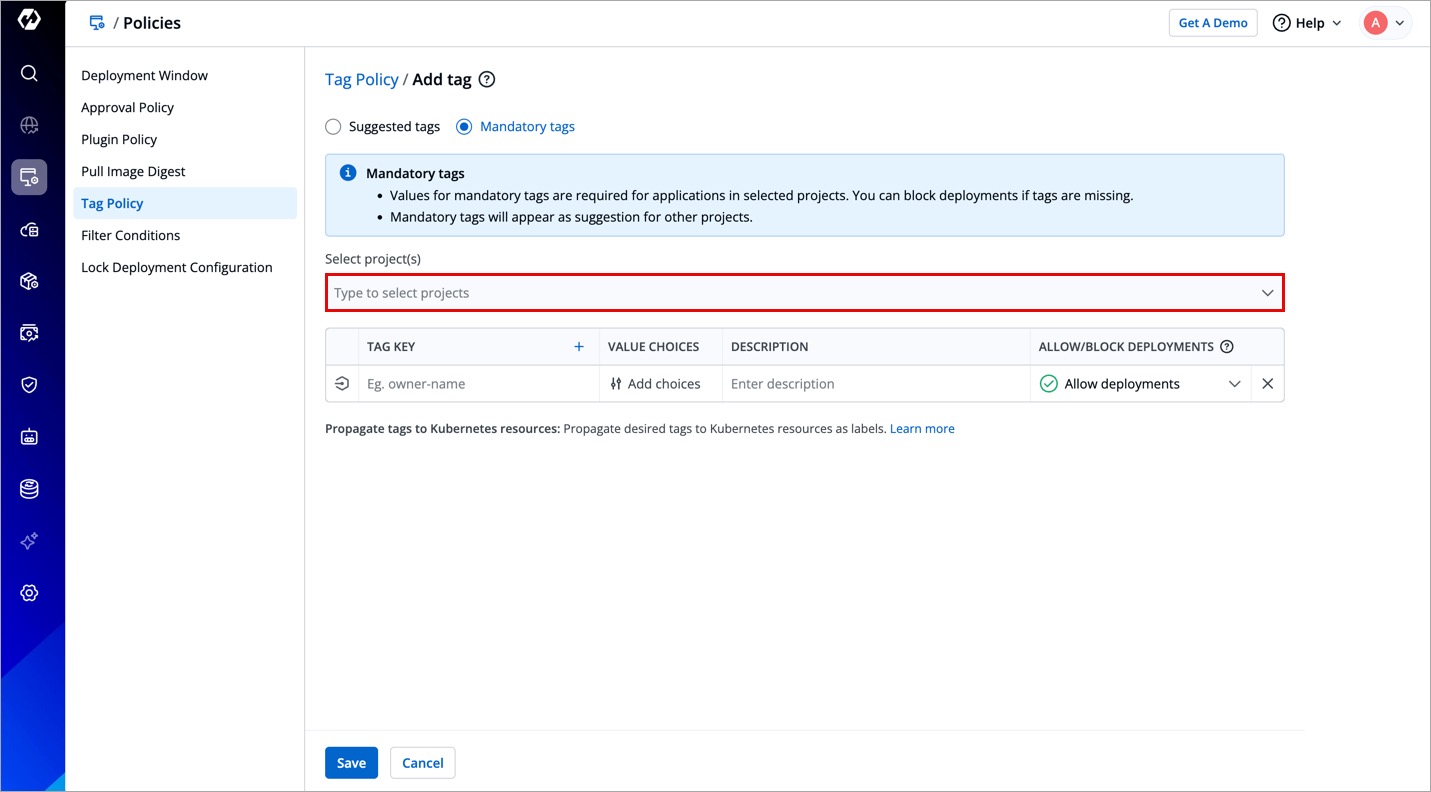Open the Help menu dropdown
This screenshot has height=792, width=1431.
tap(1307, 23)
